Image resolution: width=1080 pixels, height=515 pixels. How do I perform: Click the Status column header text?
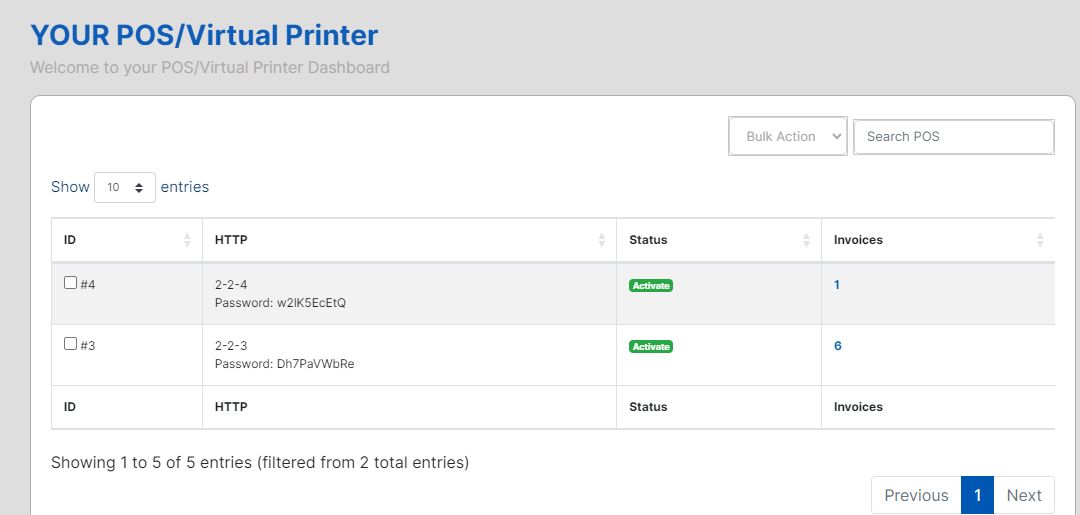[648, 240]
